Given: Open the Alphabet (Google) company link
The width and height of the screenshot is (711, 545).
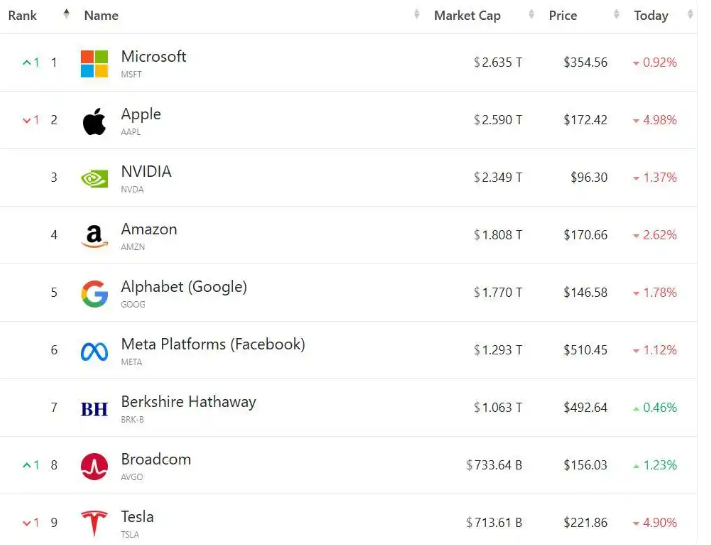Looking at the screenshot, I should [184, 287].
